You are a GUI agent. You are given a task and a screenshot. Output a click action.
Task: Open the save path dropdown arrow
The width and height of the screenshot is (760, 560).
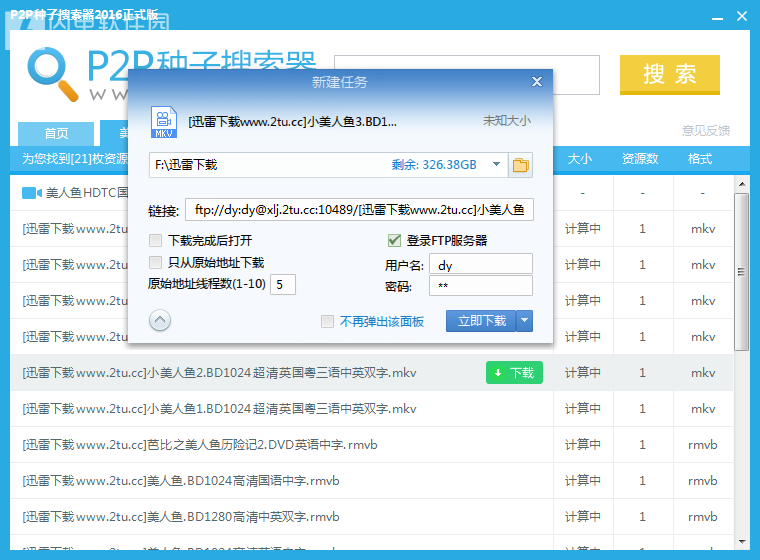(496, 164)
